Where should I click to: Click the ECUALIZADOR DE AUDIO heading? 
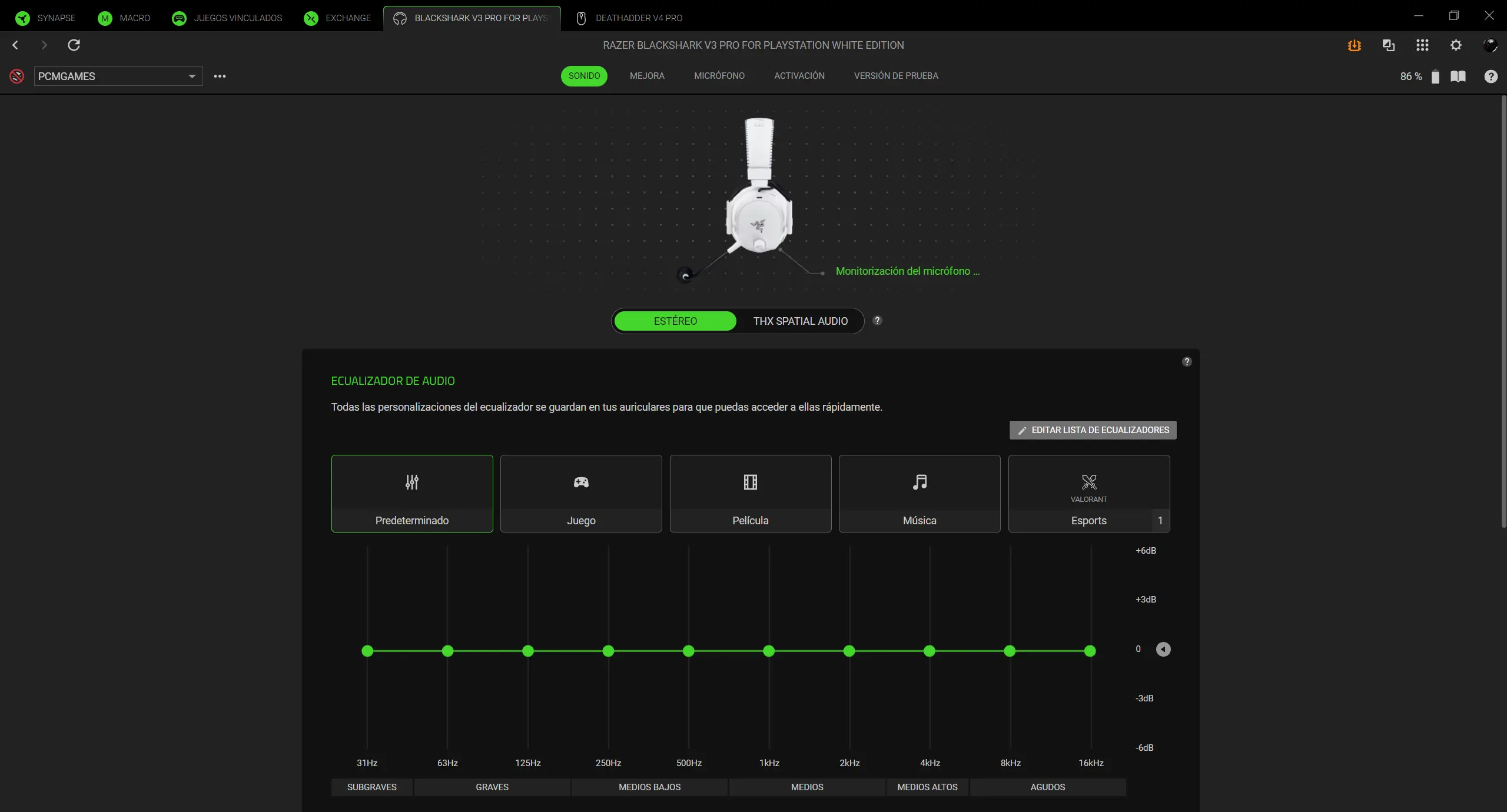393,381
